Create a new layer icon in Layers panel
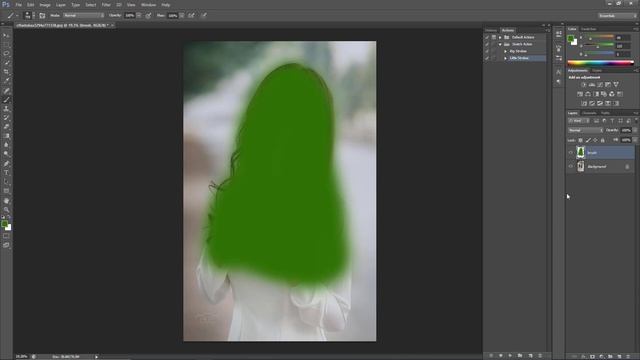 coord(620,356)
